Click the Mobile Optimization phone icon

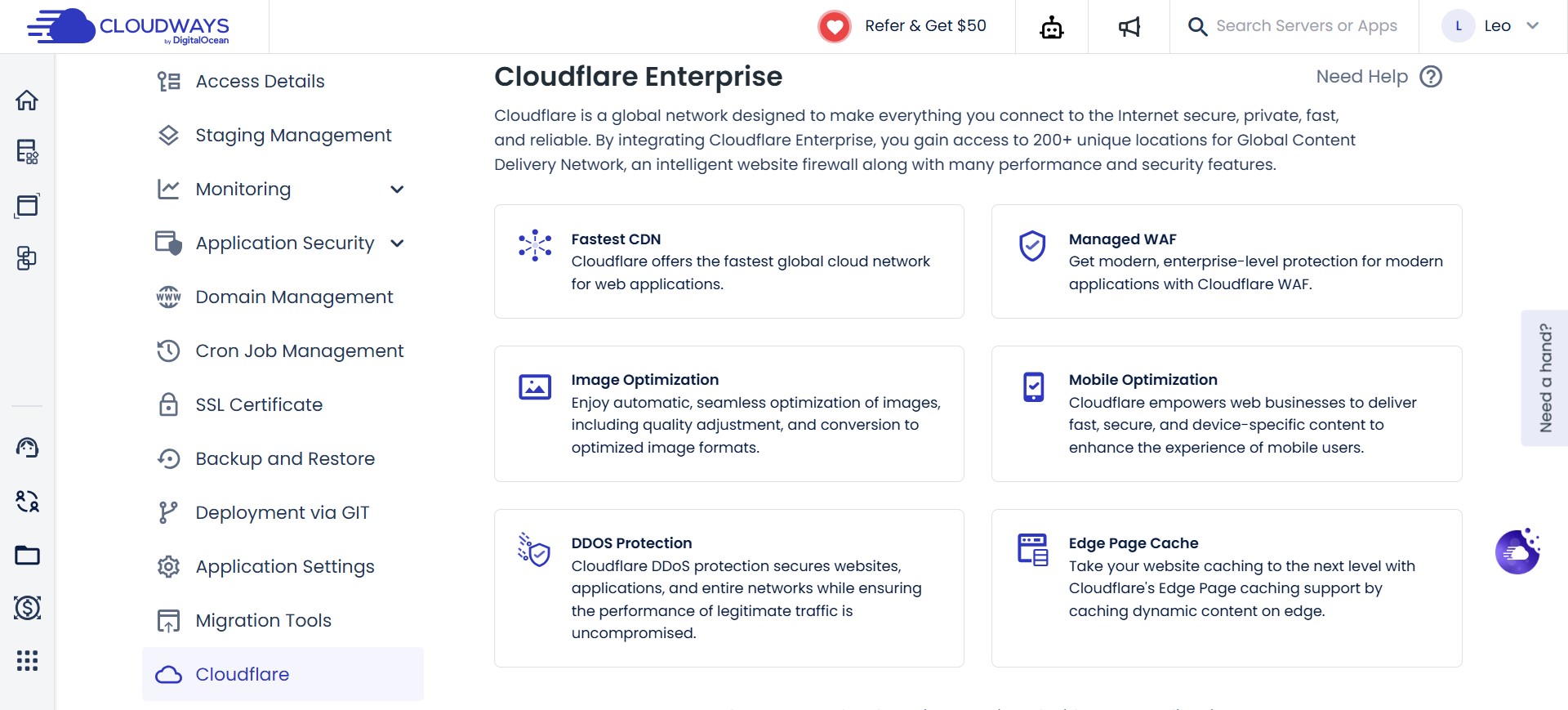1033,386
